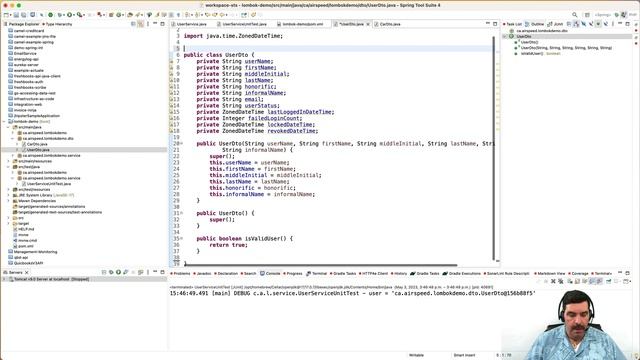
Task: Open the Progress tab
Action: [293, 273]
